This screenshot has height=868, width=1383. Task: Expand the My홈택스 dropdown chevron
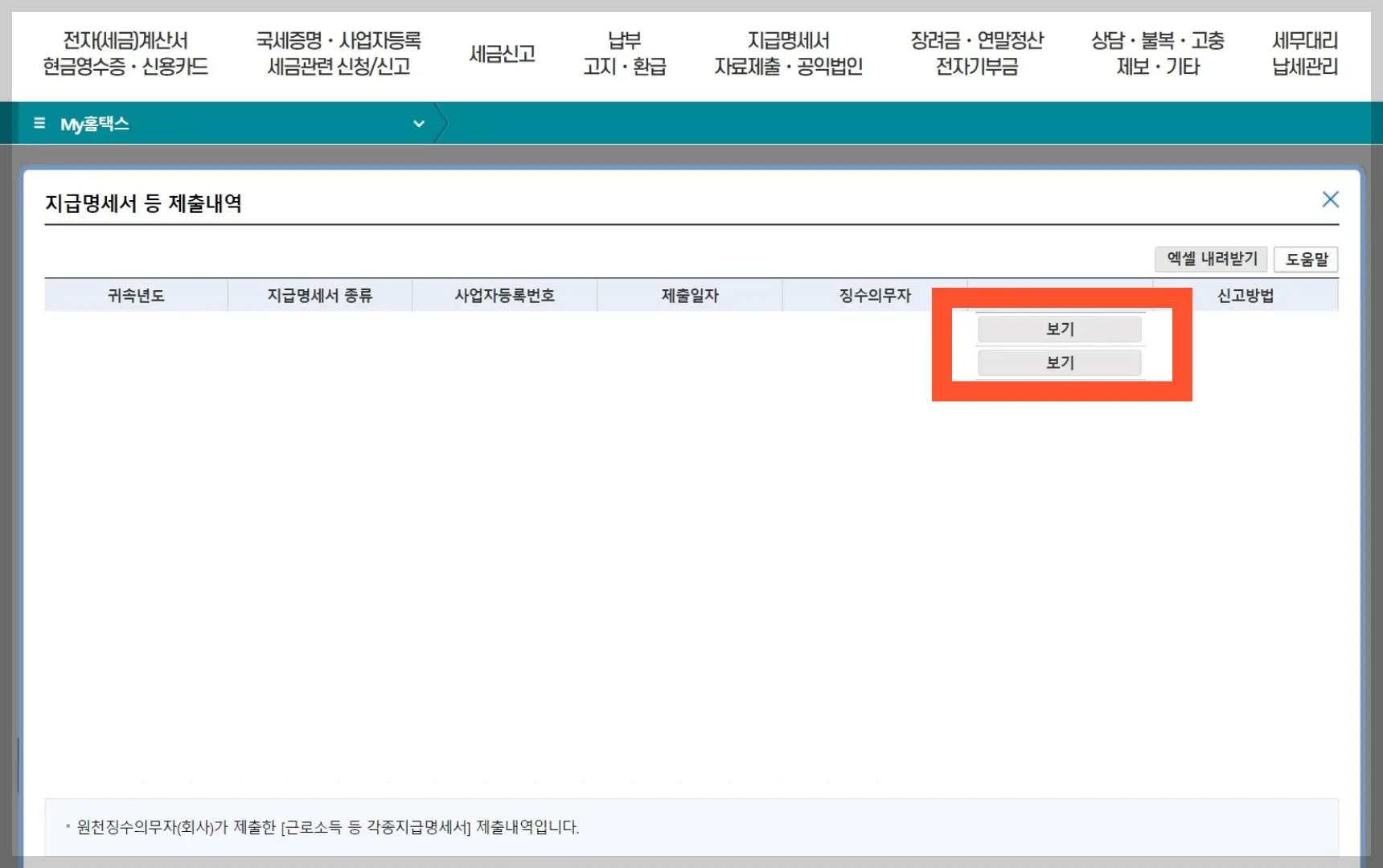pos(418,124)
